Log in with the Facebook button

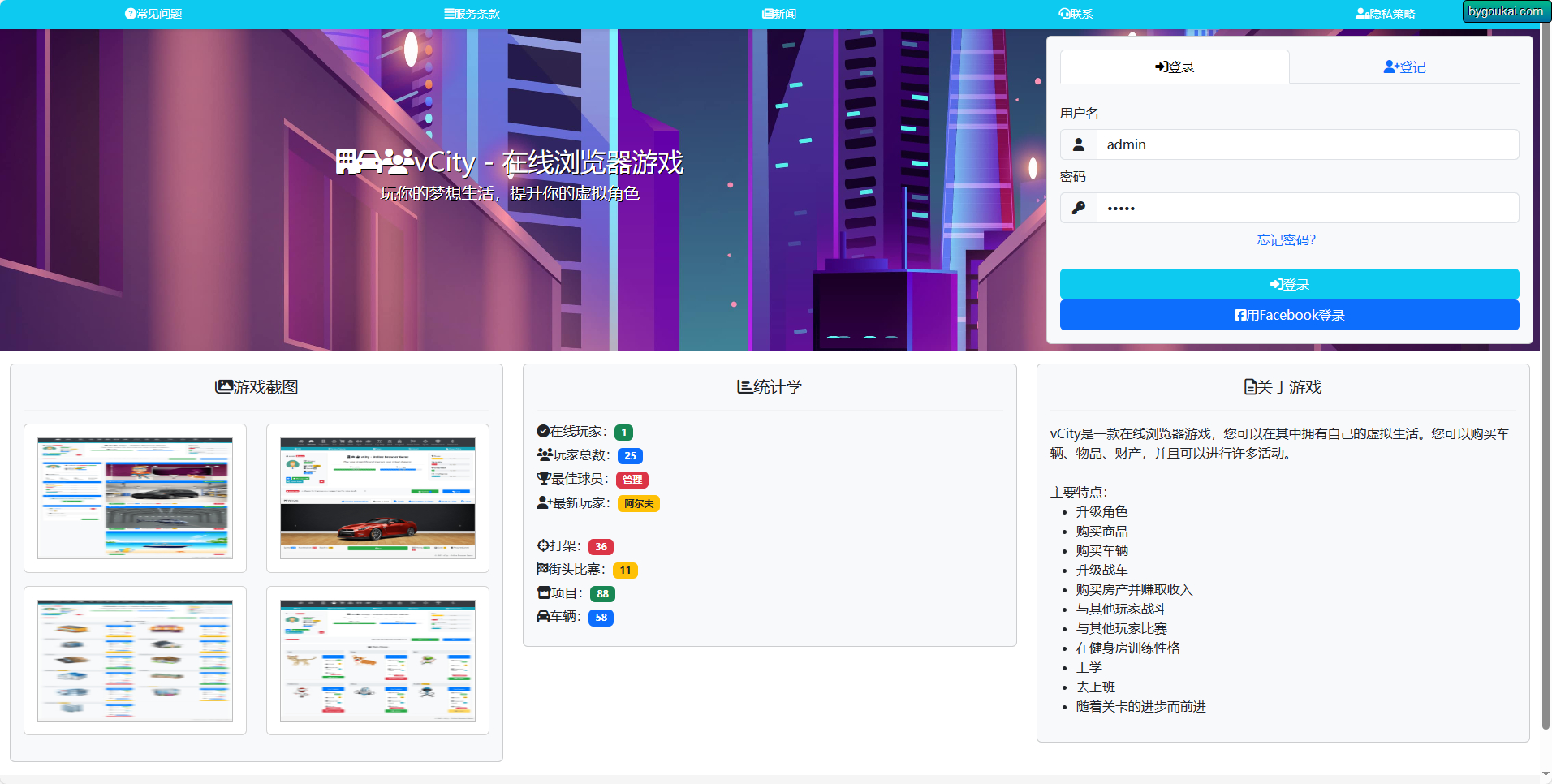(x=1289, y=315)
